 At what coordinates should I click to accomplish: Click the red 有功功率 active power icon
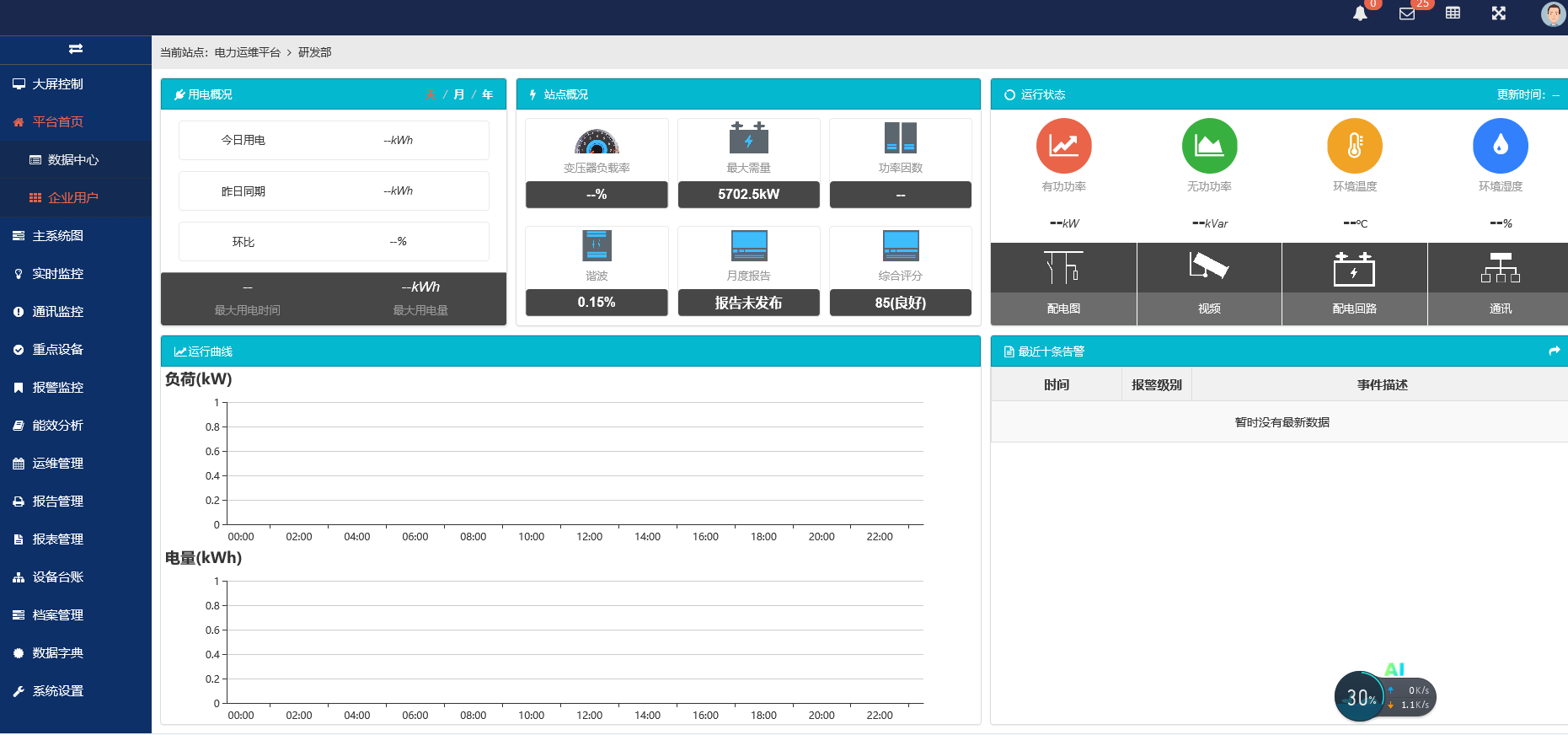pyautogui.click(x=1063, y=146)
